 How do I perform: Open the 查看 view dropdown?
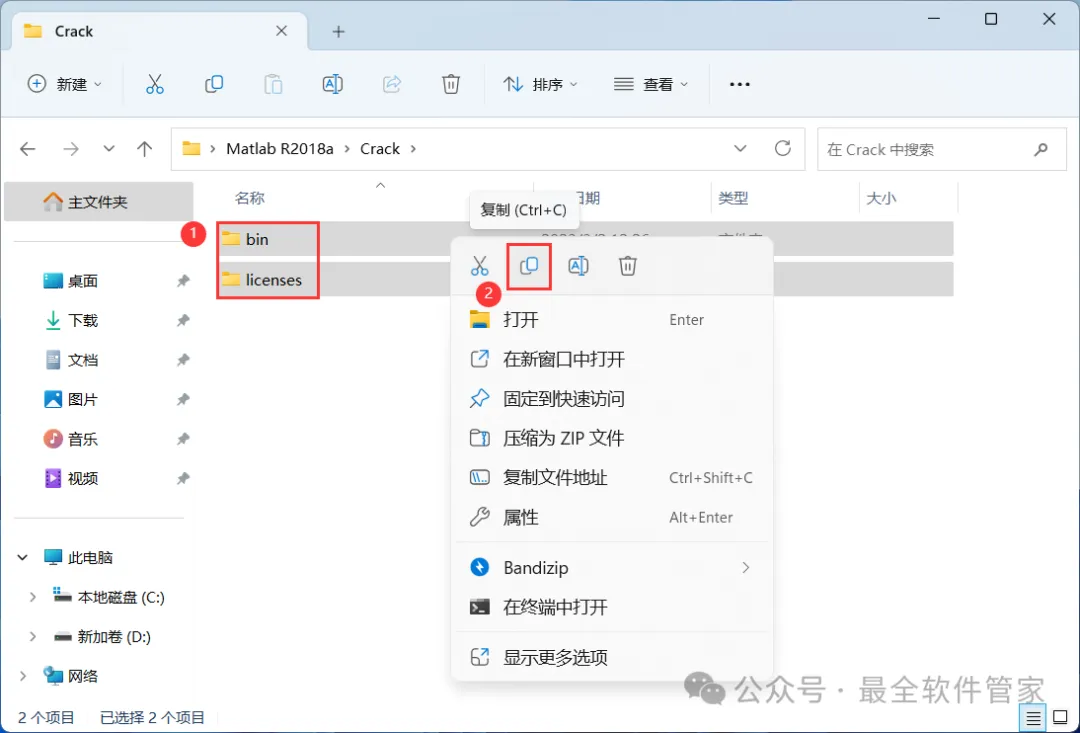tap(651, 84)
